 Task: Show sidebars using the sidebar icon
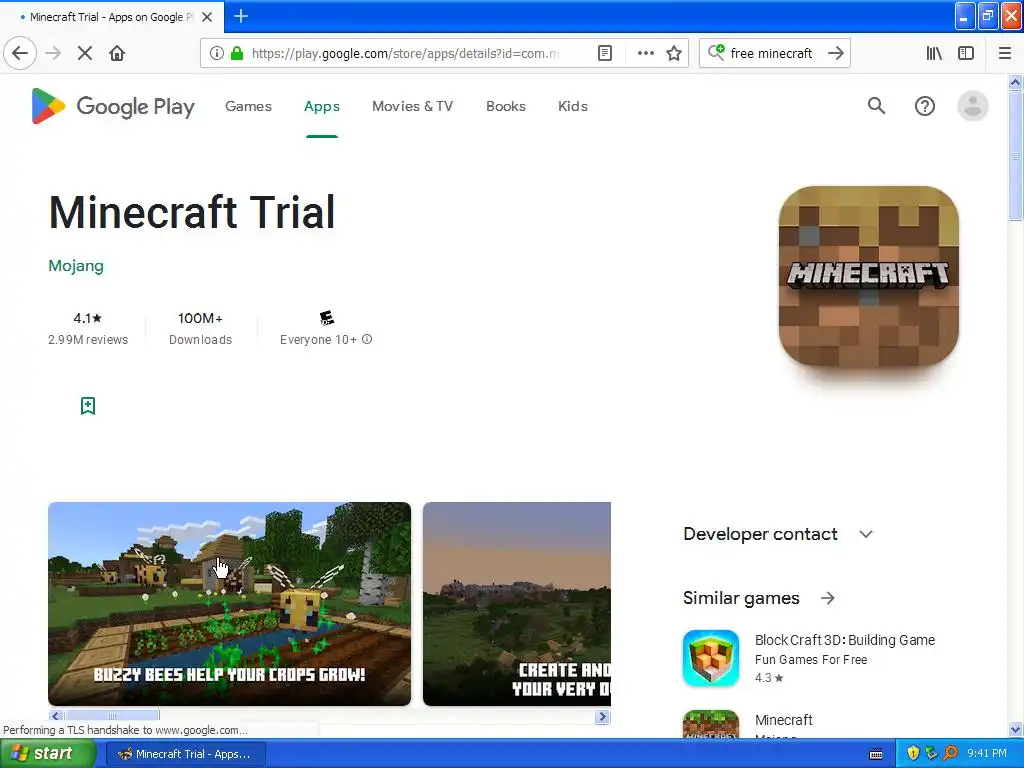pyautogui.click(x=966, y=53)
